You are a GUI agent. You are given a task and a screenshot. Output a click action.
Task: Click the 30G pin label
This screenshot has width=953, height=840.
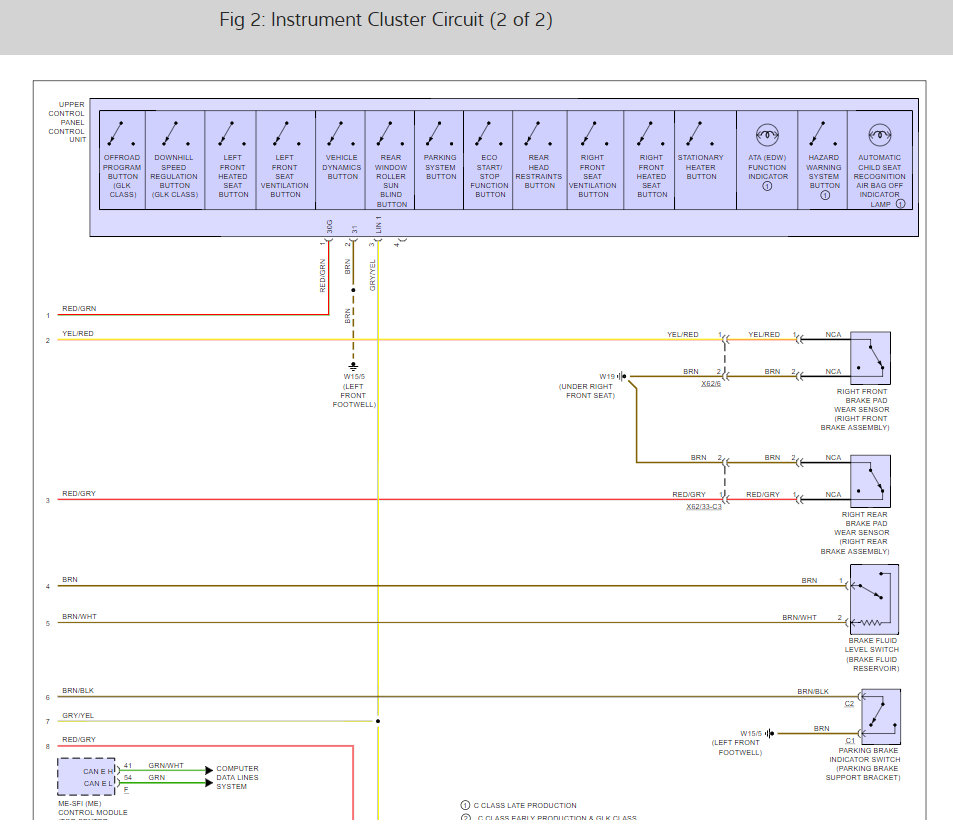point(329,227)
